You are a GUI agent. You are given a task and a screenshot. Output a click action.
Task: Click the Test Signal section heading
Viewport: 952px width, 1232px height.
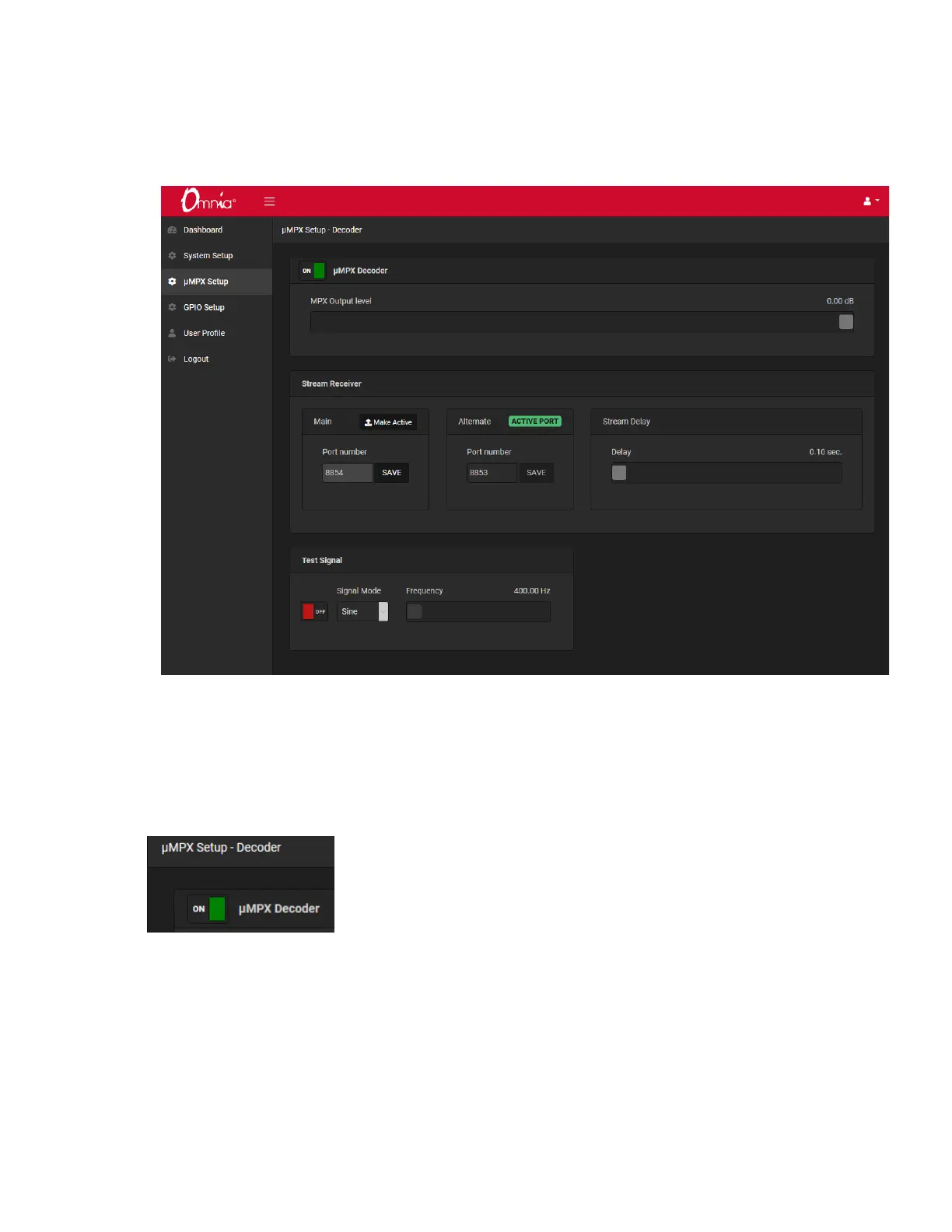[x=322, y=561]
